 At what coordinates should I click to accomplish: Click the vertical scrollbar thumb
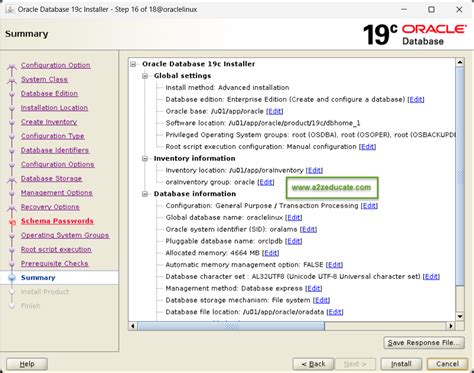460,176
